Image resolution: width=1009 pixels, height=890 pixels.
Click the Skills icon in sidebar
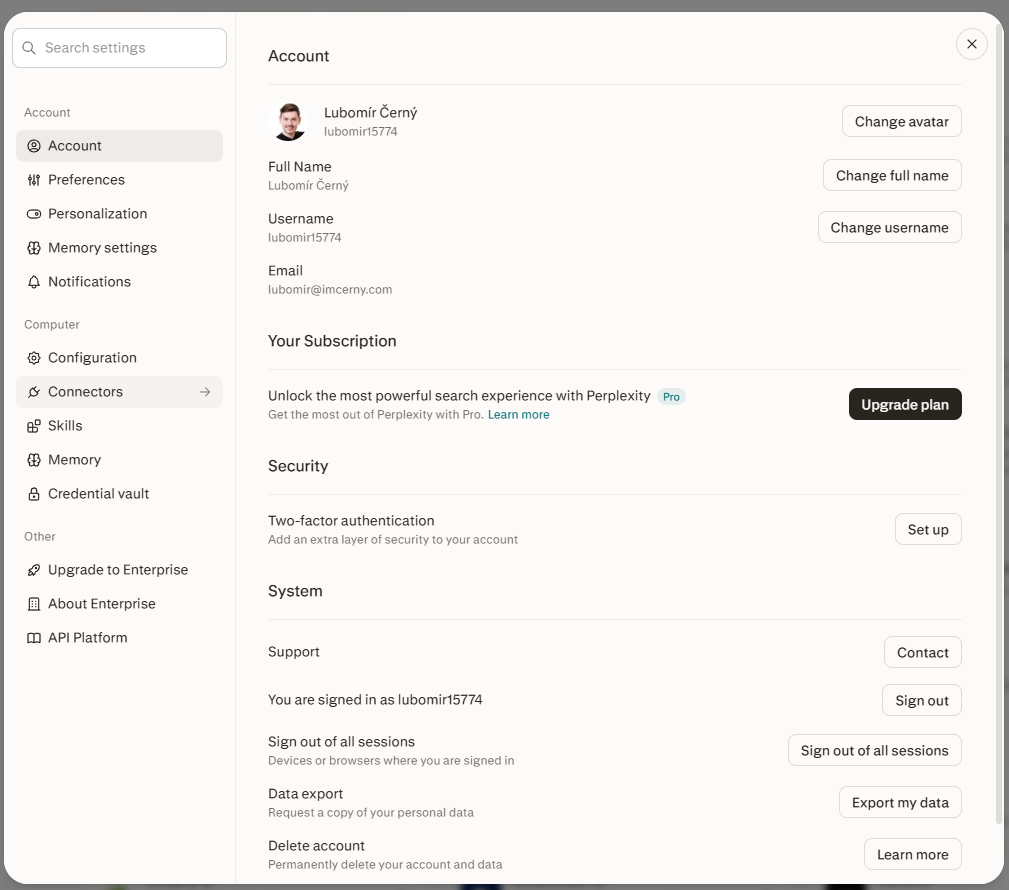pos(33,426)
